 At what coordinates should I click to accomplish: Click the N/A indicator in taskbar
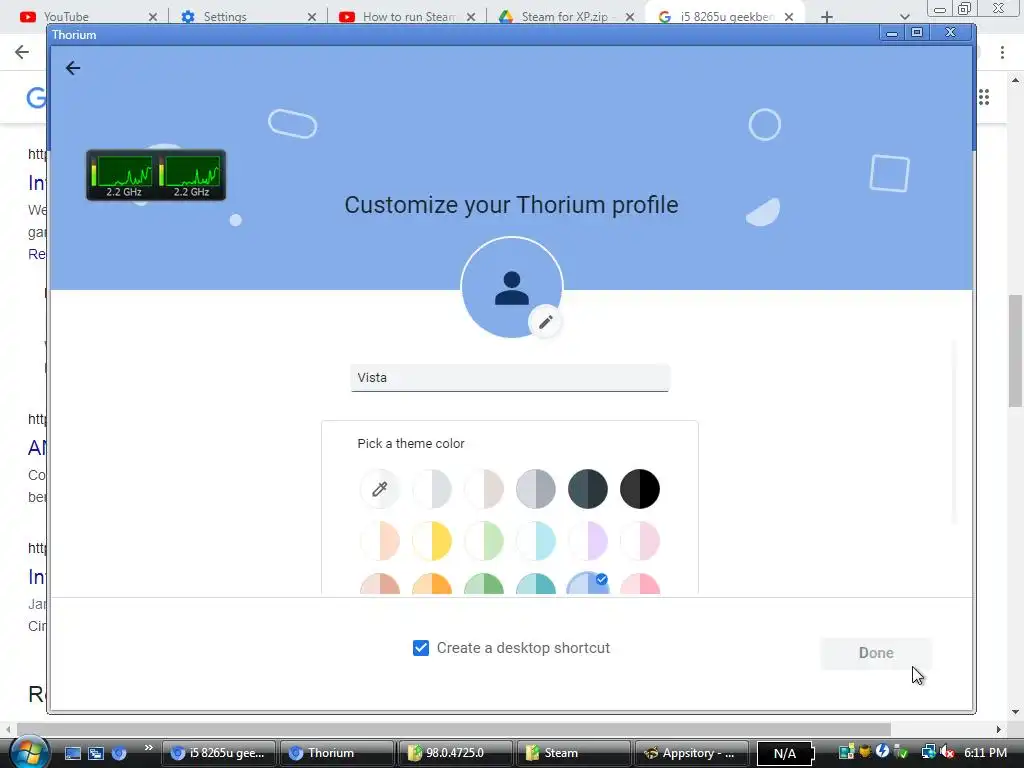pos(784,754)
